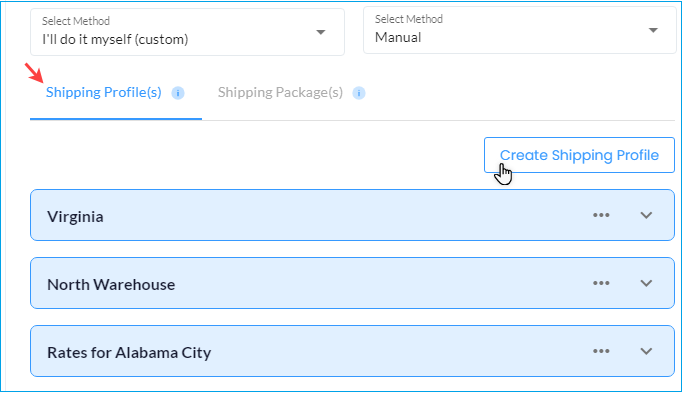
Task: Click the arrow on the custom method dropdown
Action: coord(321,32)
